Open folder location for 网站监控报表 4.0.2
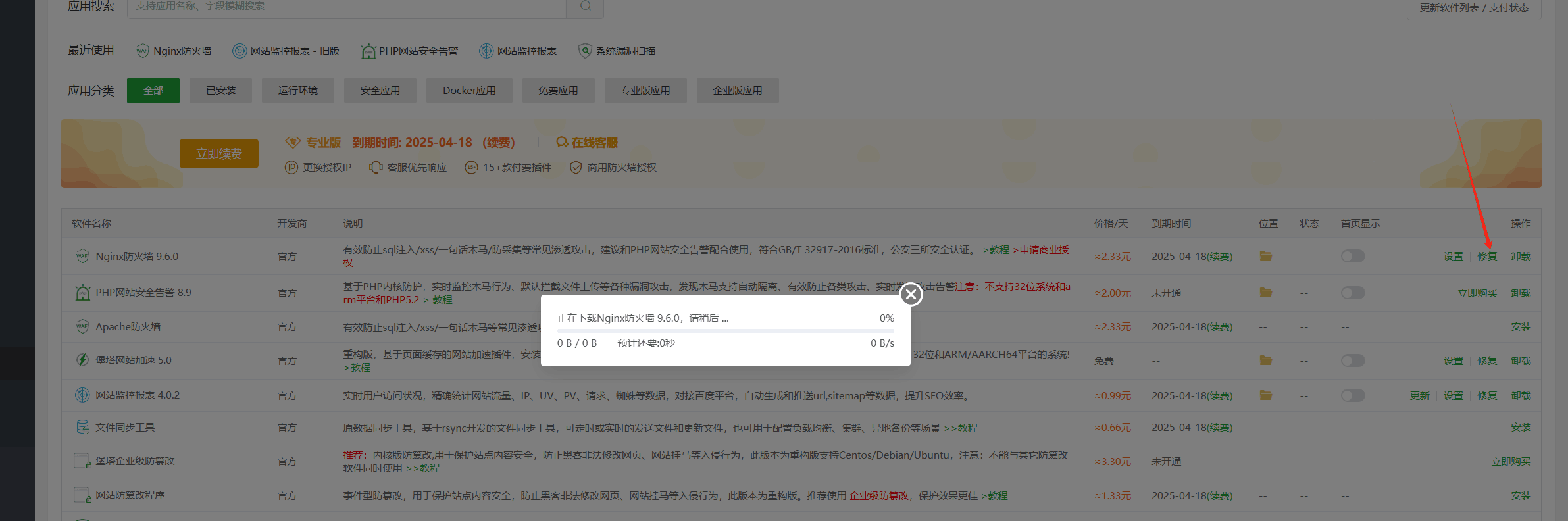Viewport: 1568px width, 521px height. (x=1266, y=395)
